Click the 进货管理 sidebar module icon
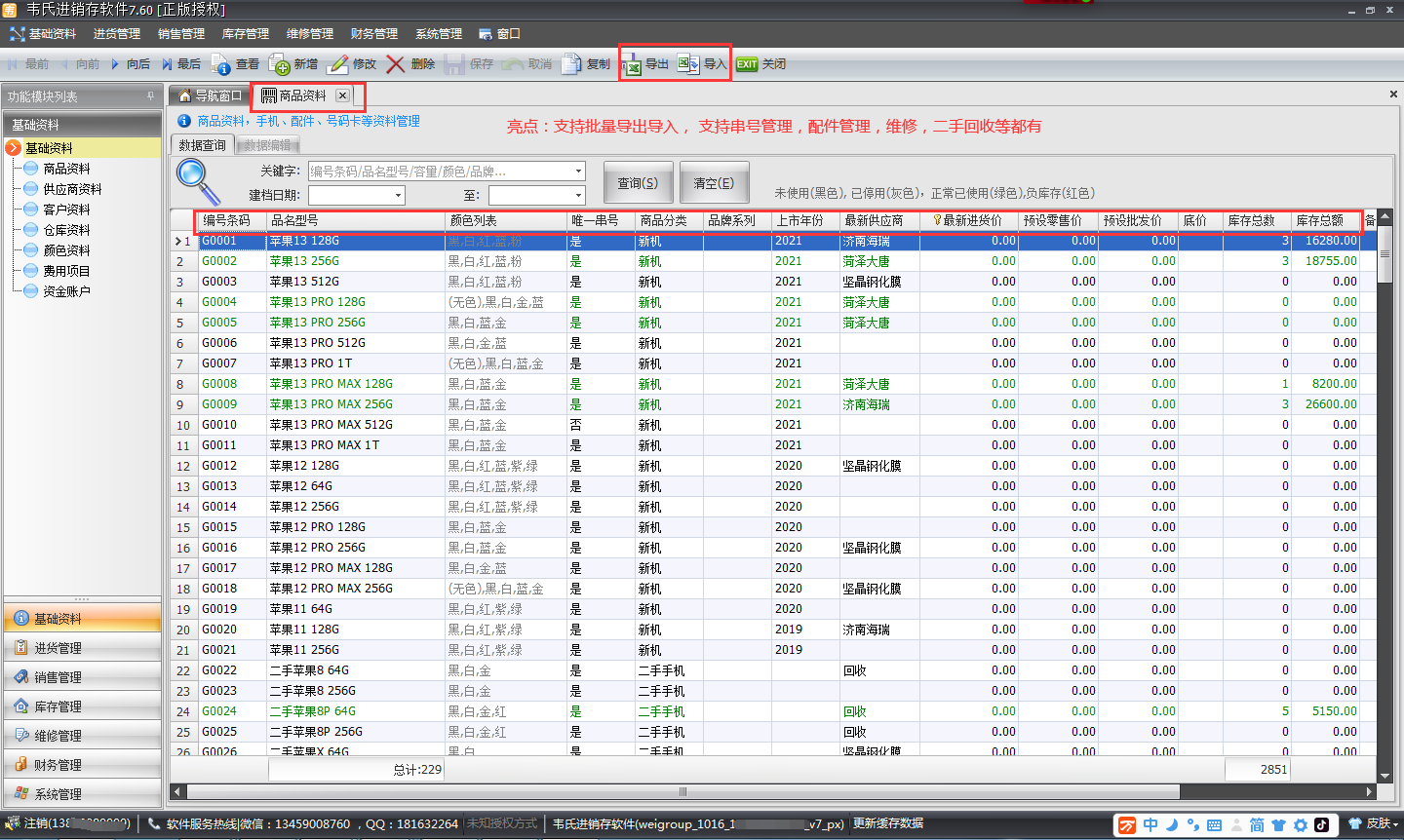The width and height of the screenshot is (1404, 840). (x=21, y=648)
